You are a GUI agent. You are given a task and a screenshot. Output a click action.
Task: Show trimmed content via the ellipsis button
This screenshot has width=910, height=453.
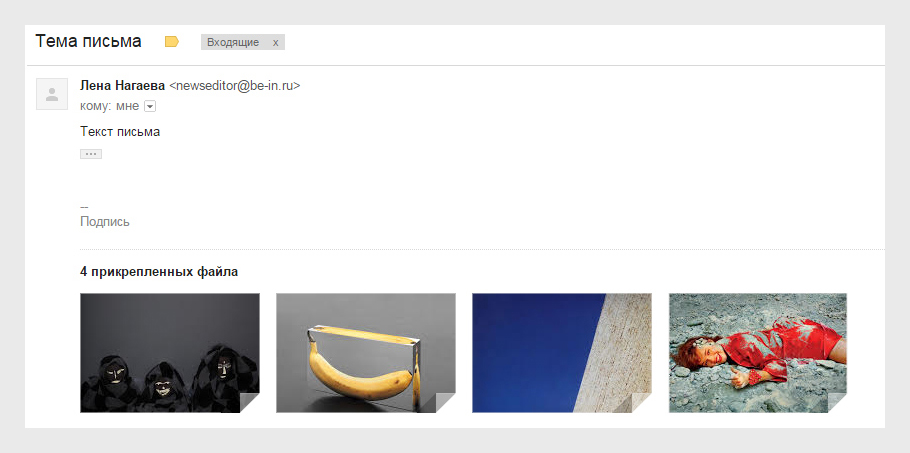coord(91,154)
